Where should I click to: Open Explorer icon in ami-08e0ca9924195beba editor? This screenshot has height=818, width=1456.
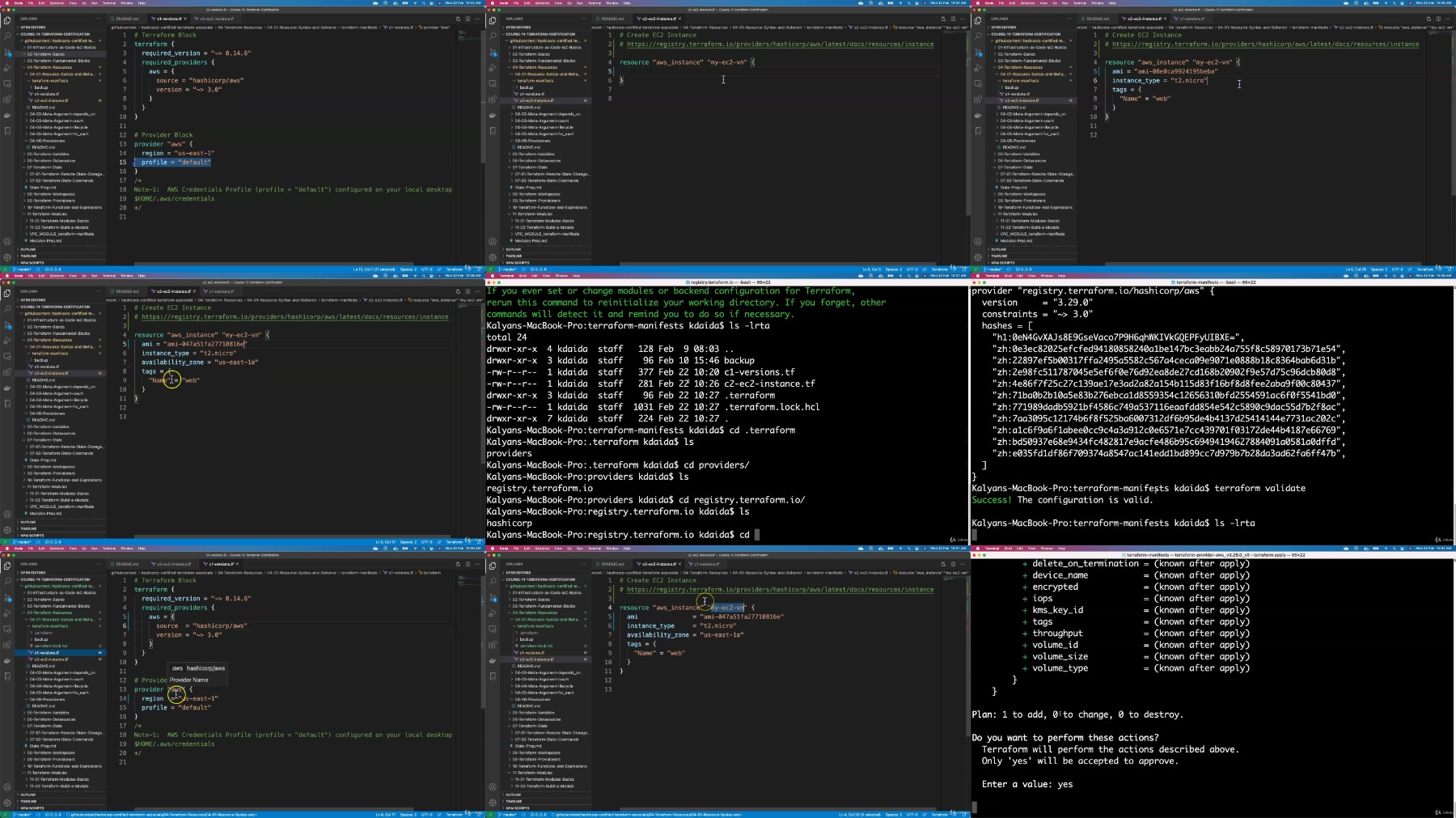click(978, 21)
